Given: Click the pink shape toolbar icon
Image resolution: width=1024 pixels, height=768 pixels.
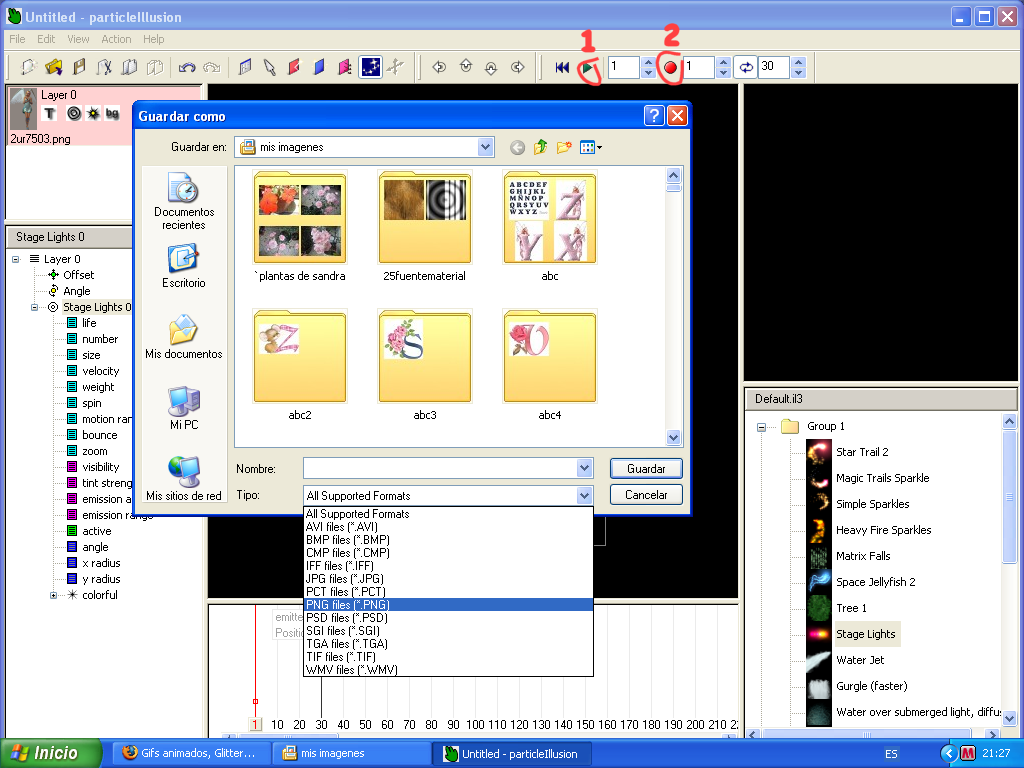Looking at the screenshot, I should pos(345,67).
